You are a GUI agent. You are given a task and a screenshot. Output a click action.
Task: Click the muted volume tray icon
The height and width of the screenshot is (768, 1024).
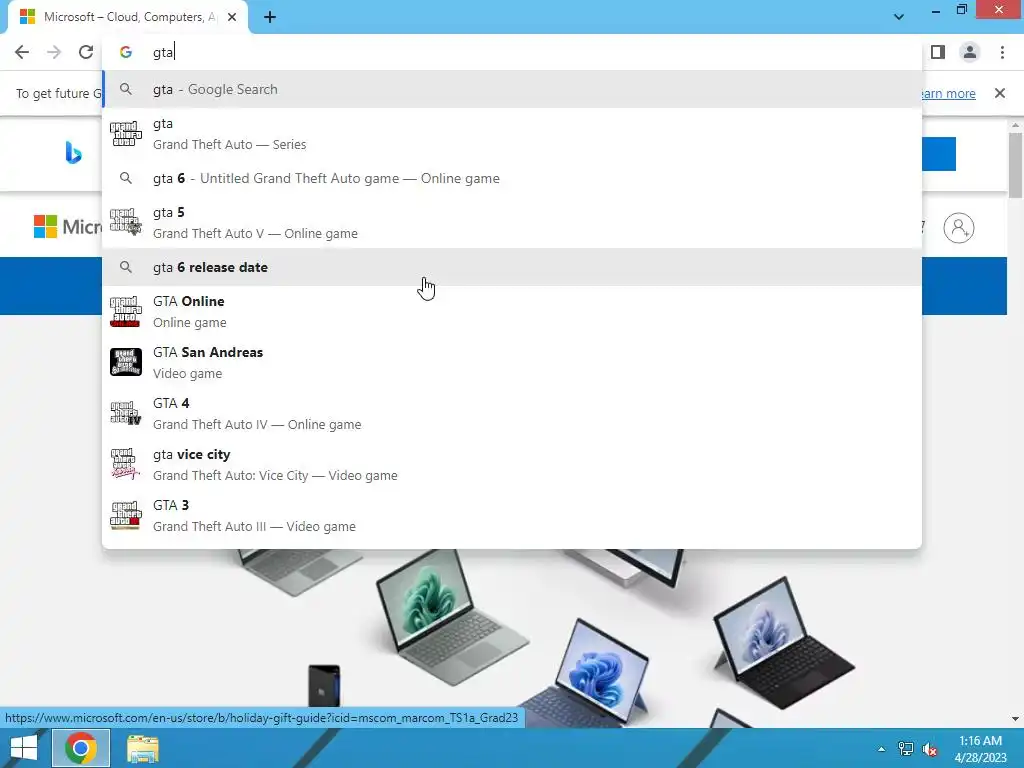930,749
